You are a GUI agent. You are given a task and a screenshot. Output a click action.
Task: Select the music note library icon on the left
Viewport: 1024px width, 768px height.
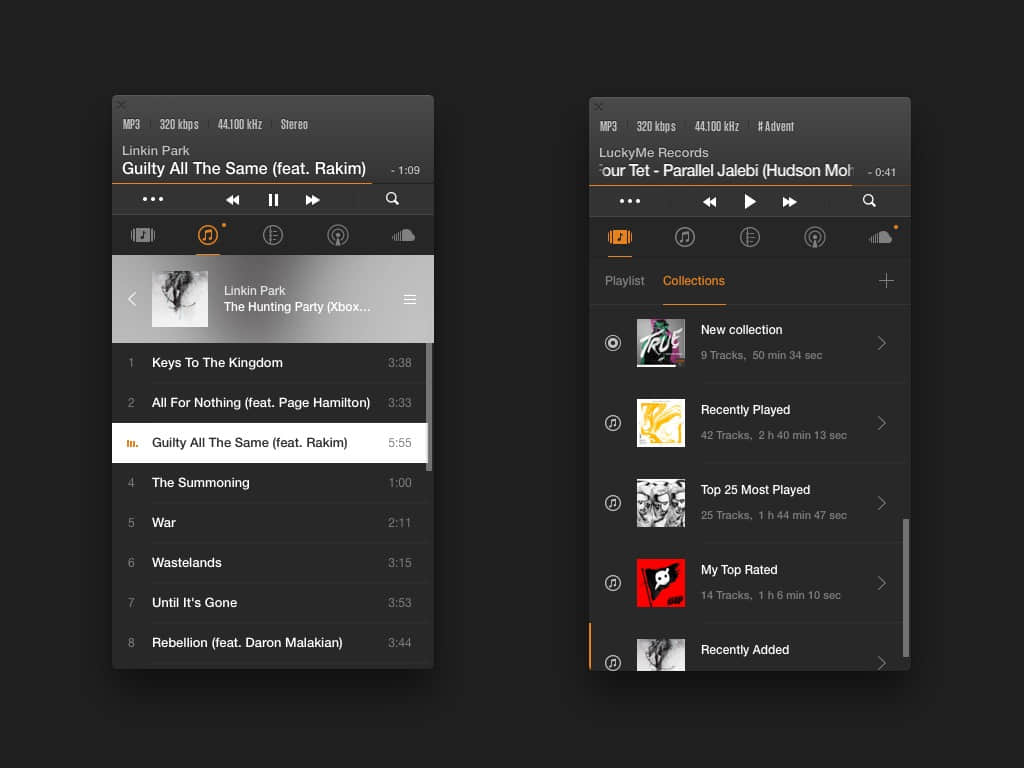208,235
